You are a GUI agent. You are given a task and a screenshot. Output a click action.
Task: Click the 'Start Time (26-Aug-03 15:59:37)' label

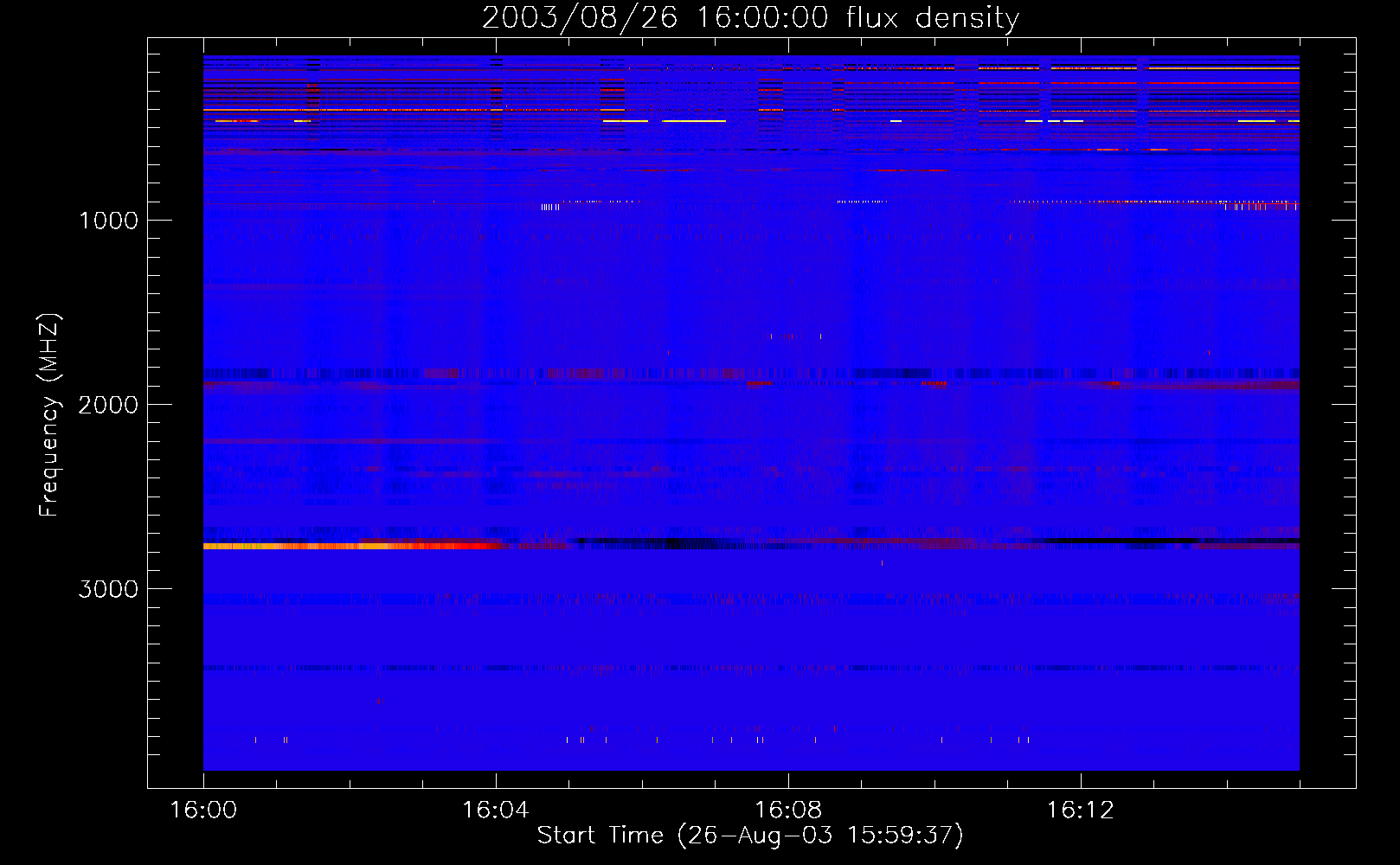coord(750,836)
